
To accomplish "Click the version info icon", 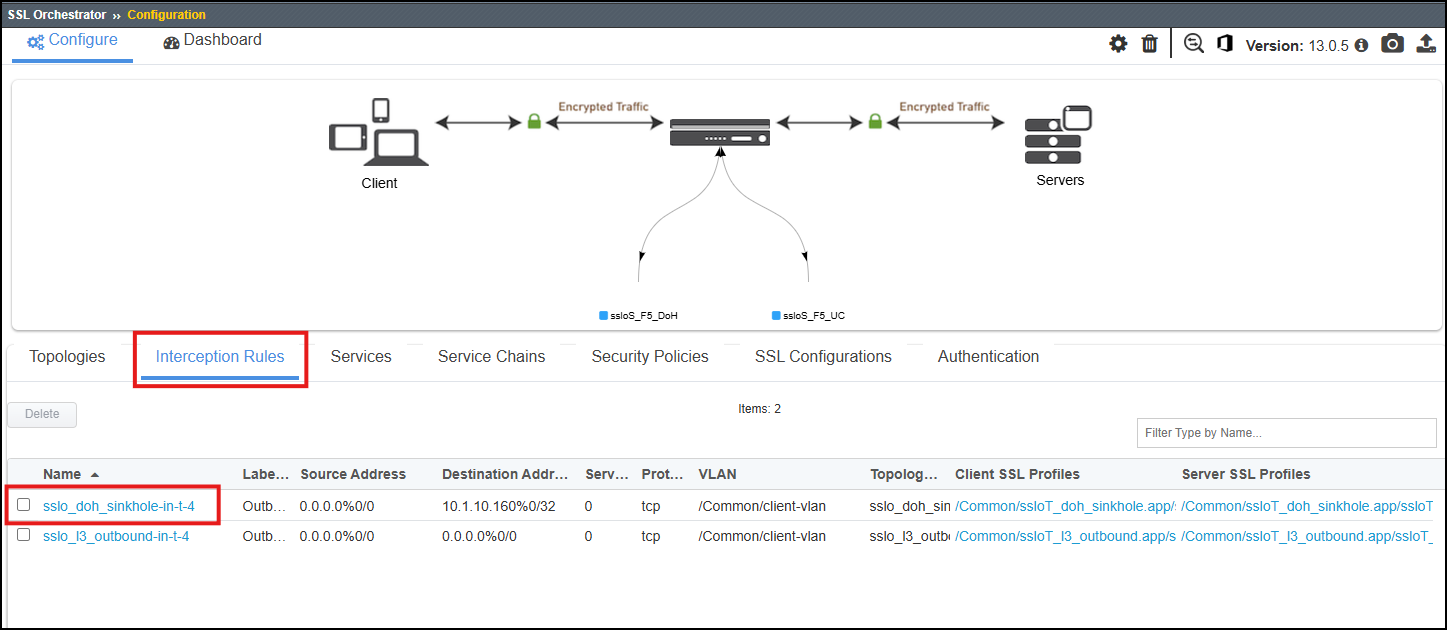I will 1360,45.
